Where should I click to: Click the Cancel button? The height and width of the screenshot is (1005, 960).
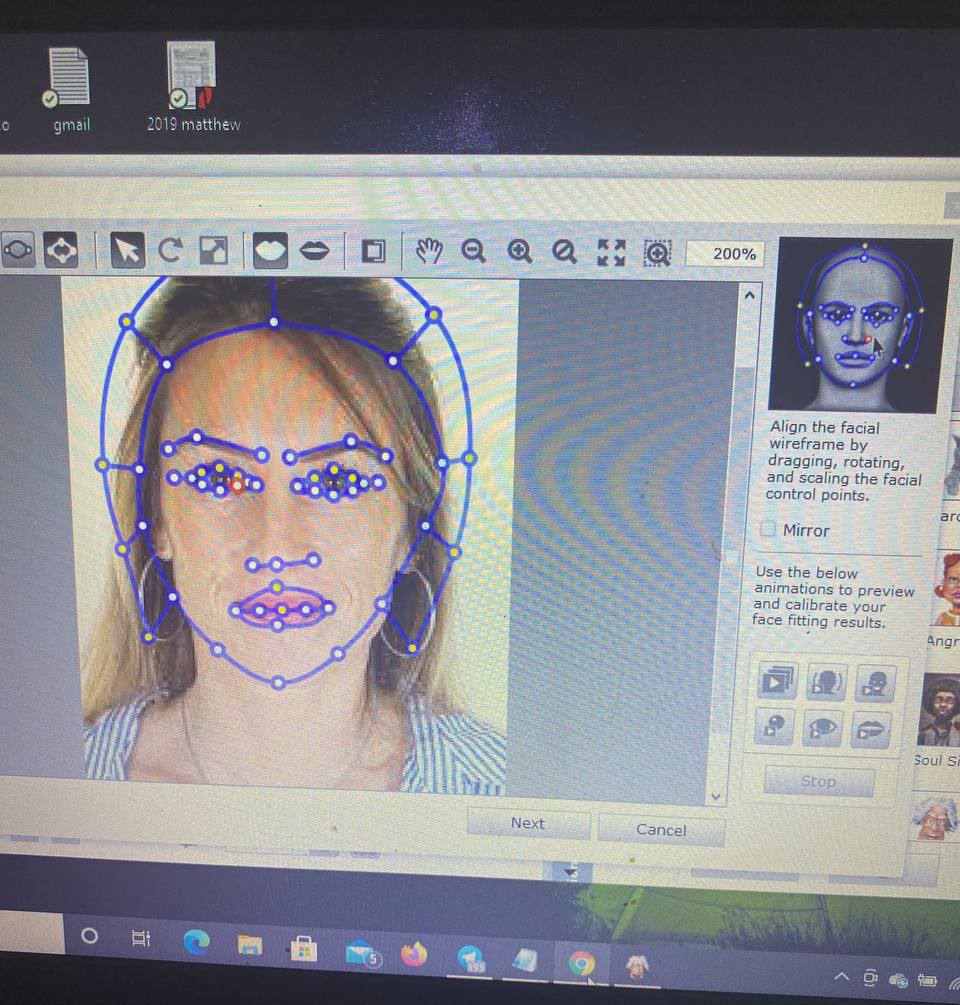[661, 829]
